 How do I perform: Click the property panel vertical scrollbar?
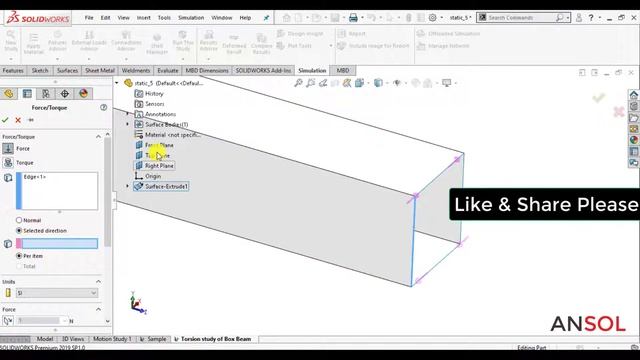point(107,192)
